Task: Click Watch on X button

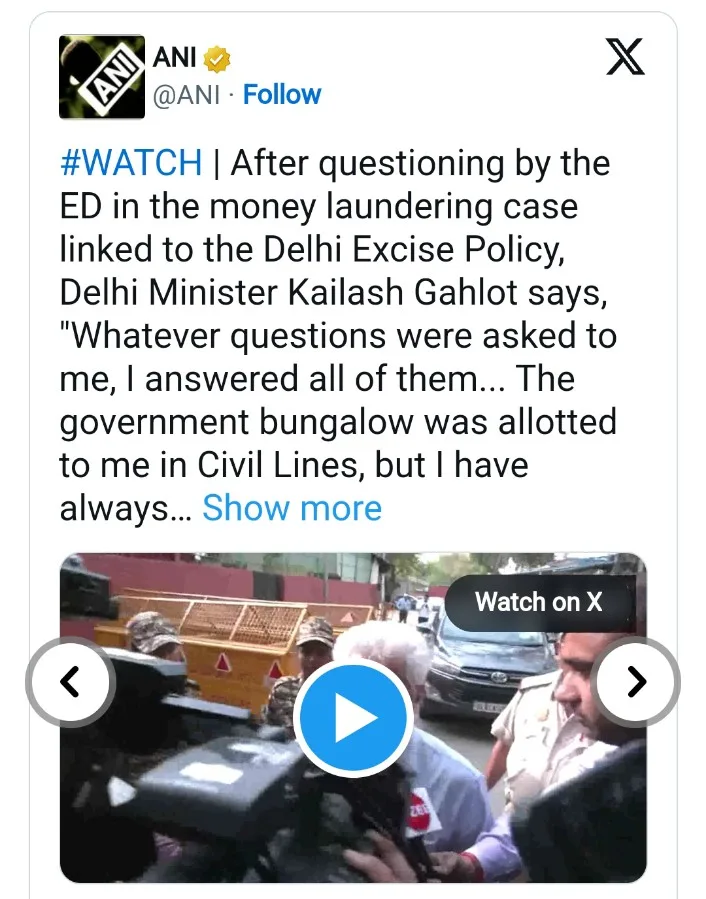Action: pos(539,602)
